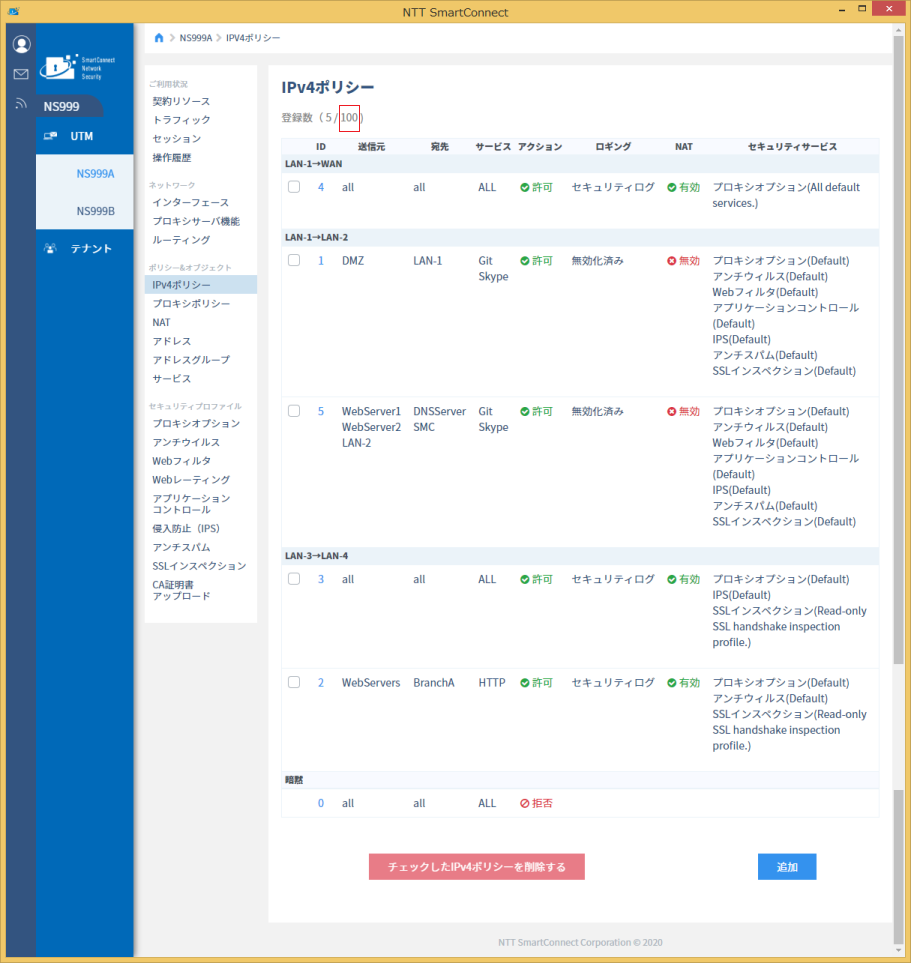Open プロキシポリシー page
The height and width of the screenshot is (963, 911).
point(191,303)
